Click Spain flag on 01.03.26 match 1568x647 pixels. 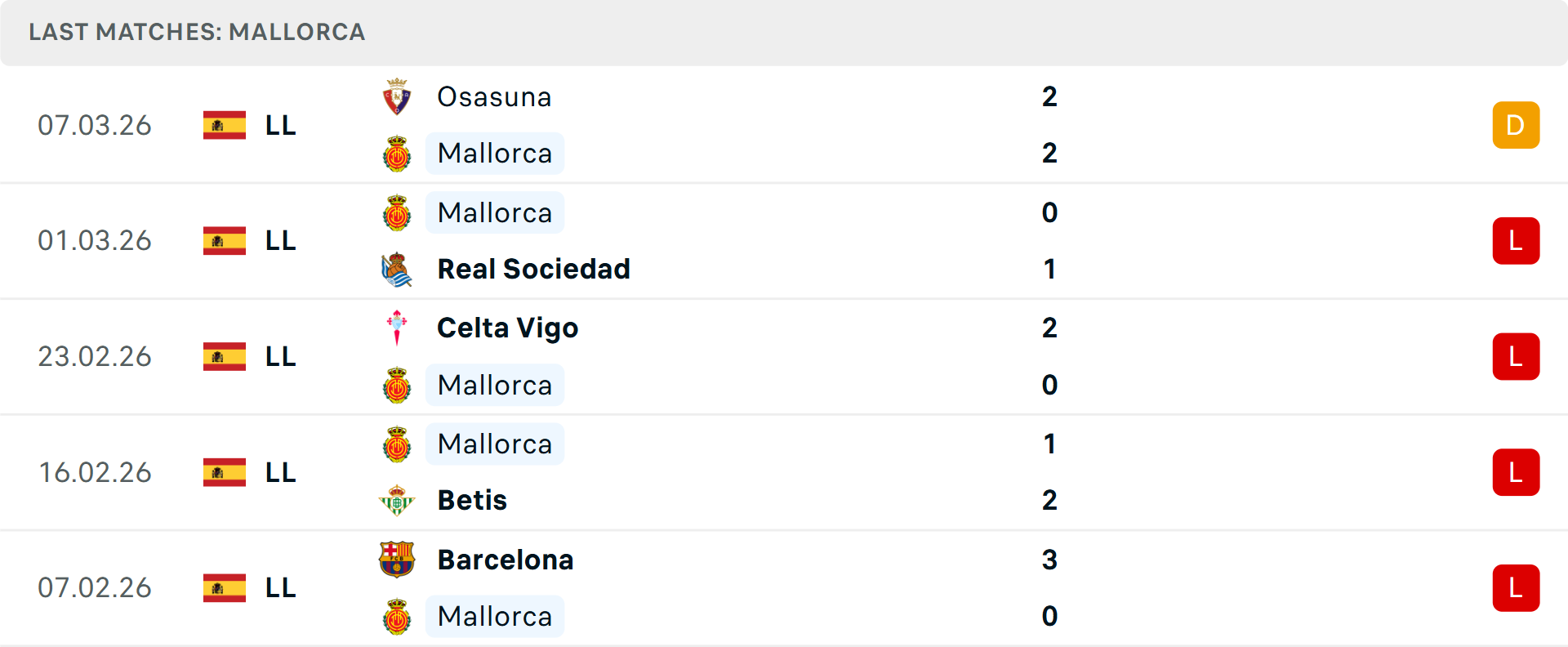click(x=225, y=241)
